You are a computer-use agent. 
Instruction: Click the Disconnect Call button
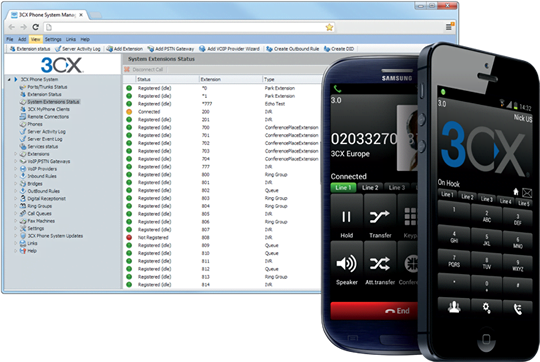[144, 70]
